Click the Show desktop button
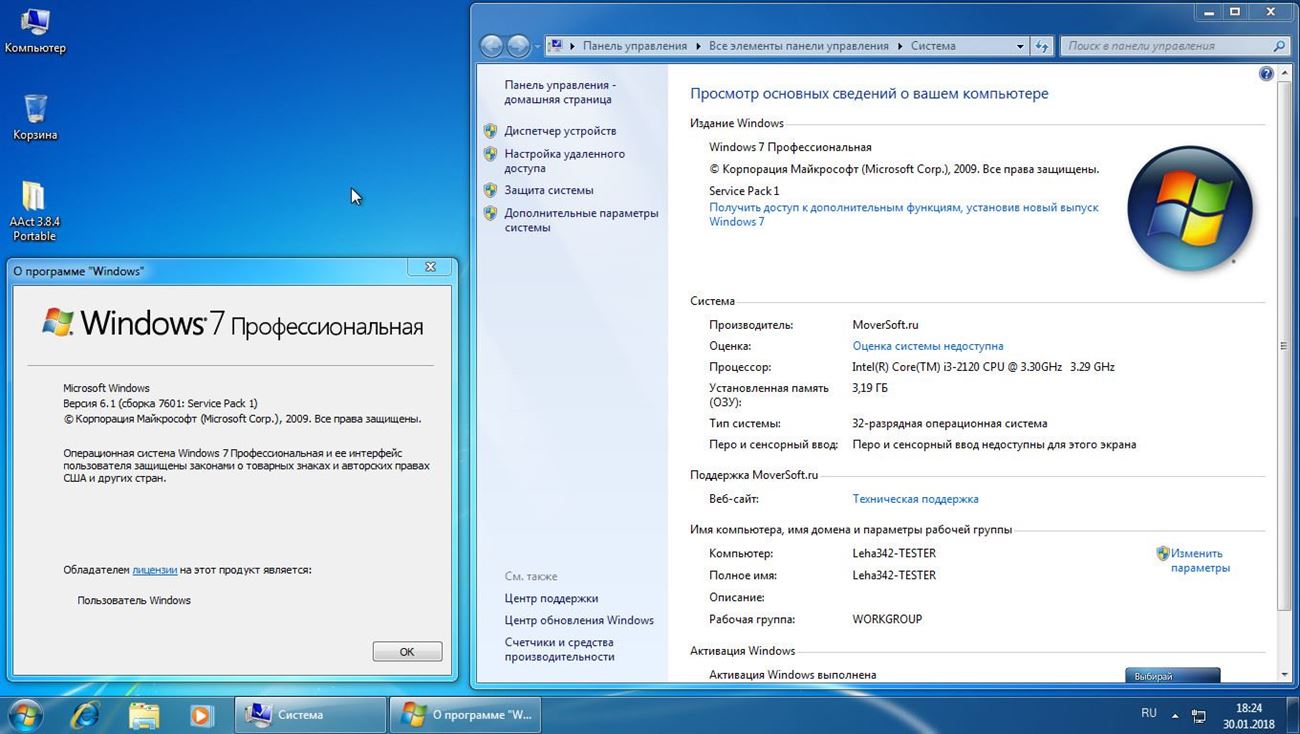This screenshot has width=1300, height=734. coord(1292,715)
